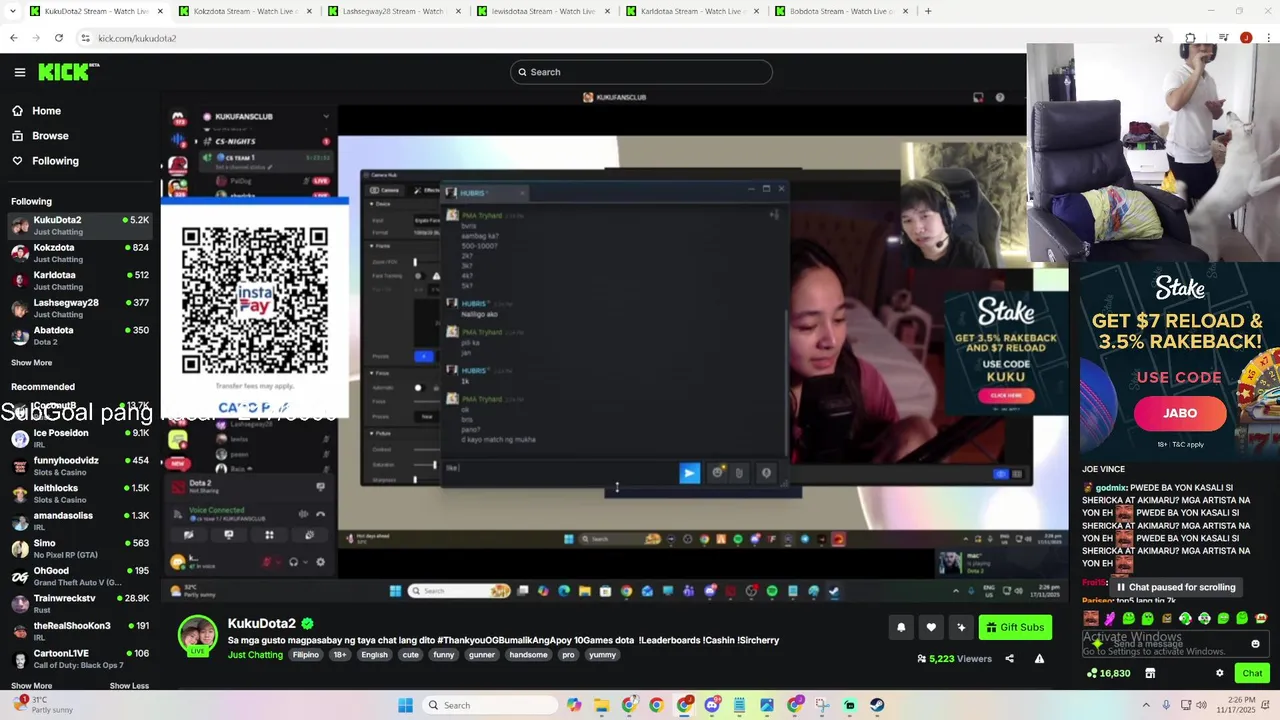The height and width of the screenshot is (720, 1280).
Task: Open CartoonL1VE recommended channel
Action: (x=80, y=659)
